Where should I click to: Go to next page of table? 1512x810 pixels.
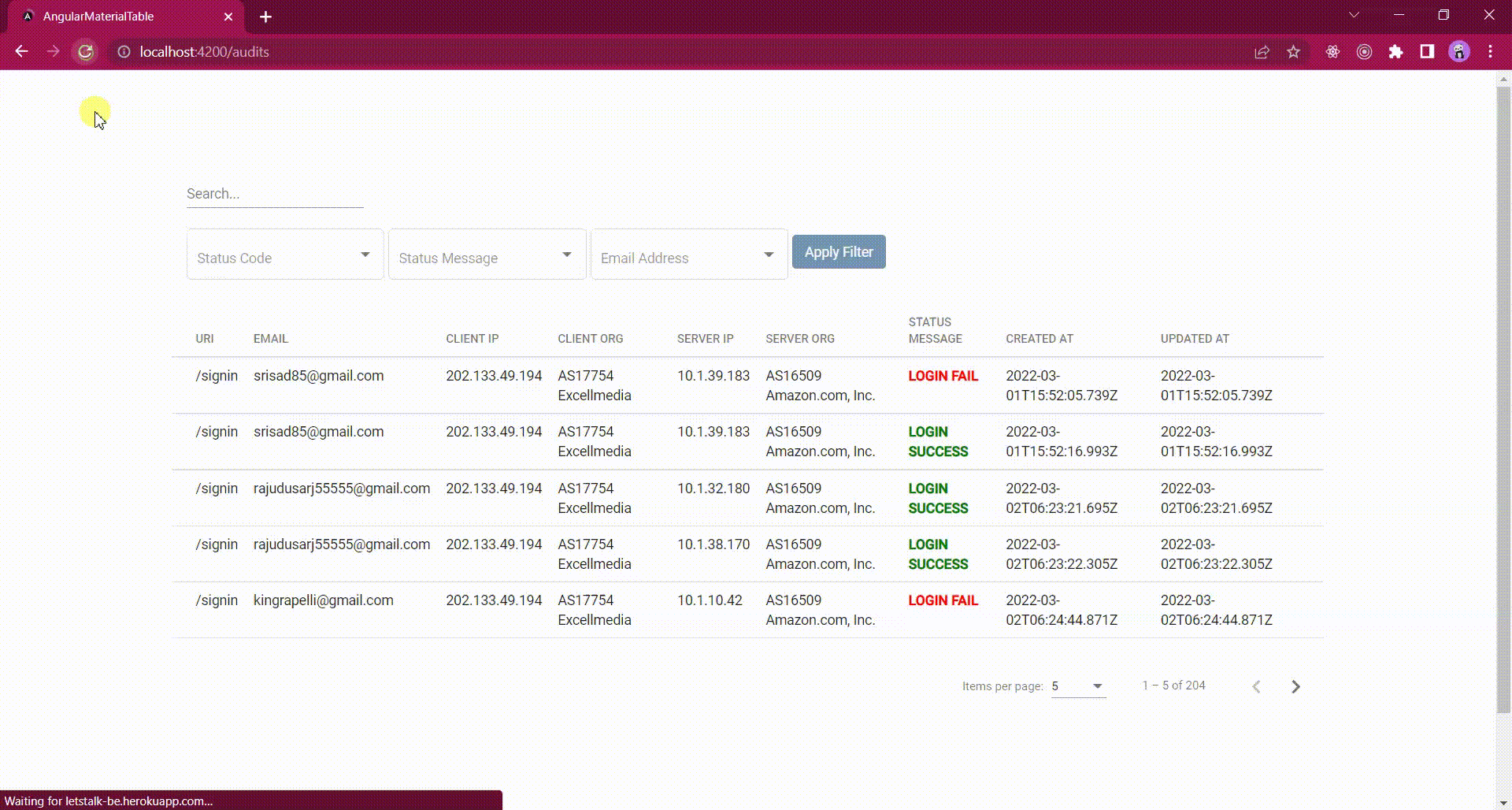click(1295, 687)
